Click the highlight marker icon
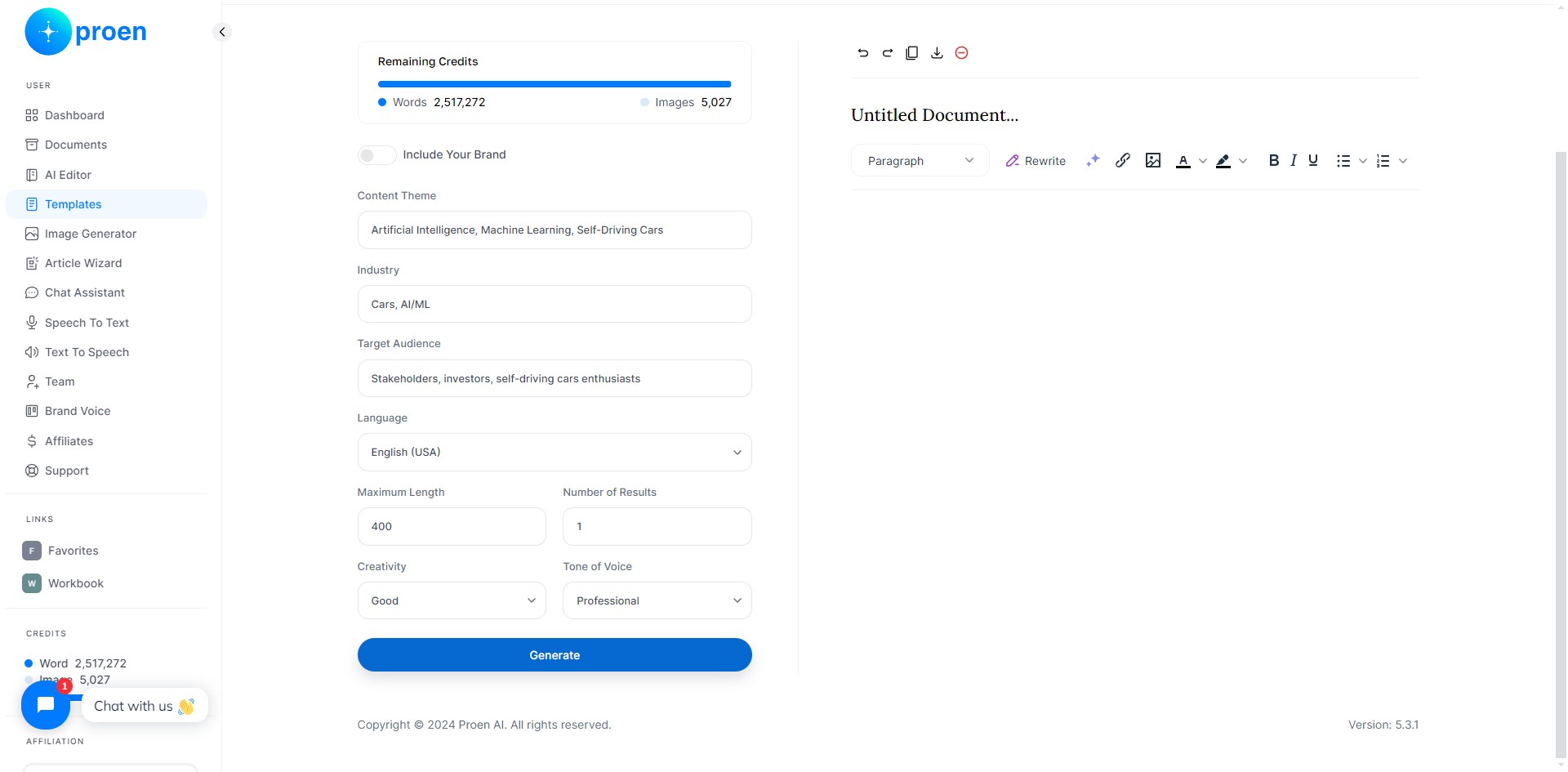1568x772 pixels. tap(1223, 161)
